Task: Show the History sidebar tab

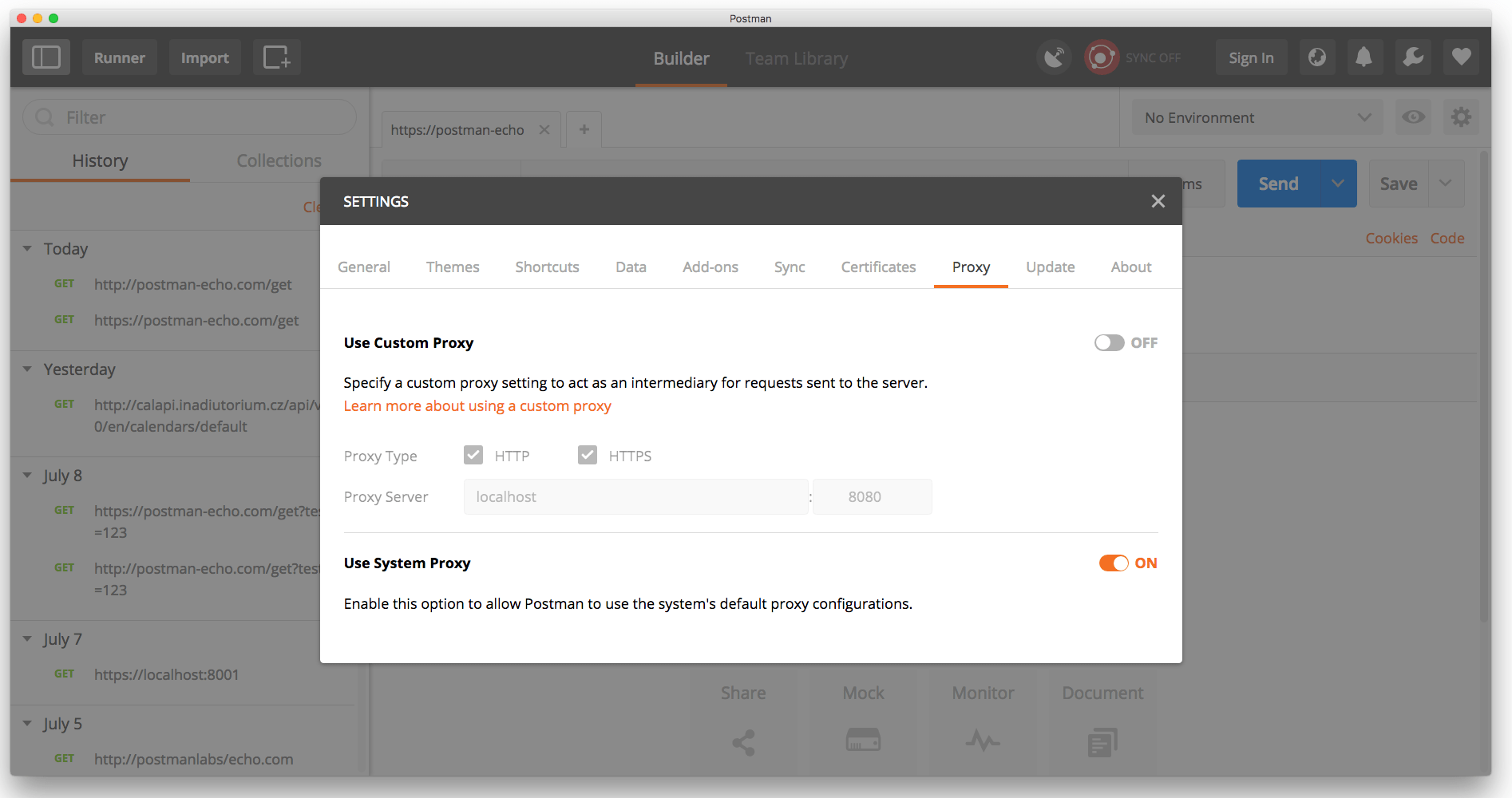Action: point(100,160)
